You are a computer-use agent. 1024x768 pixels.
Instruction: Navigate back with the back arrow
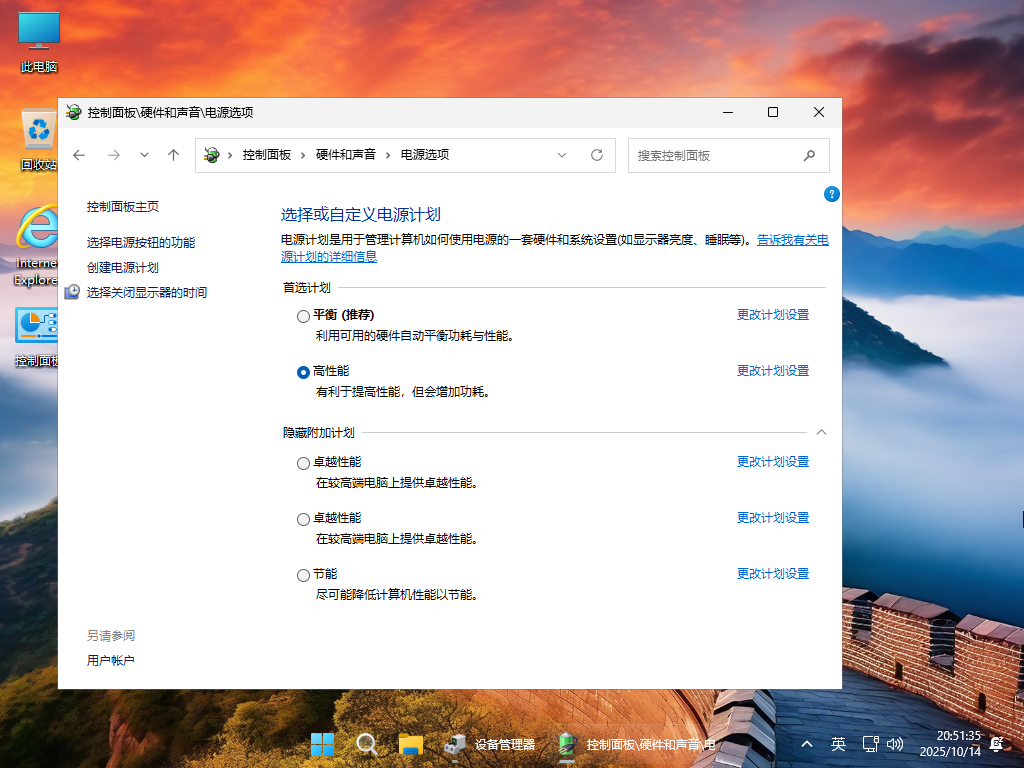[80, 155]
